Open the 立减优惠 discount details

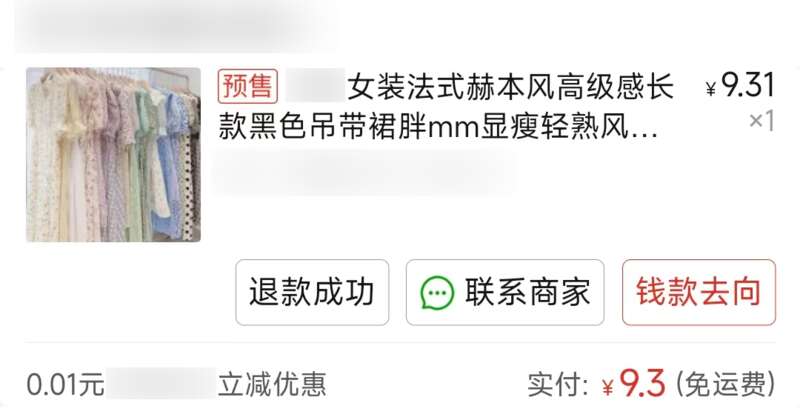click(272, 384)
